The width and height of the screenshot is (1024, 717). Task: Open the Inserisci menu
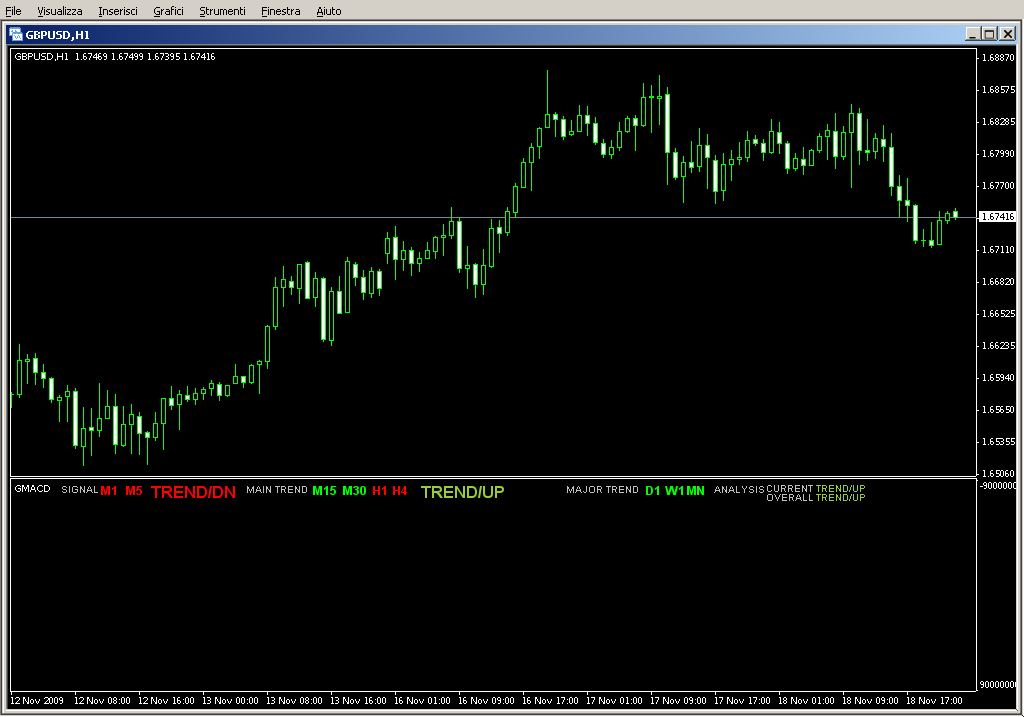click(118, 11)
